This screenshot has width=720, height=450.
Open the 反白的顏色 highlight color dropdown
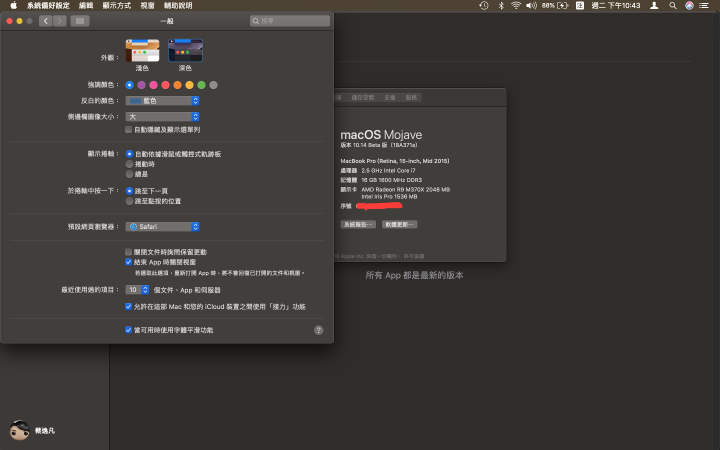pos(163,101)
